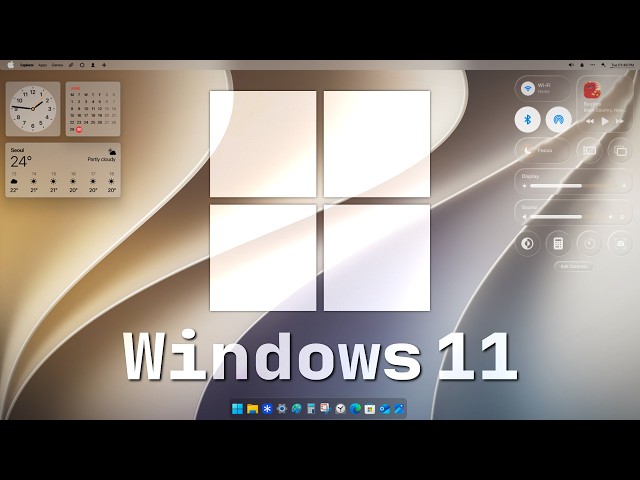
Task: Skip to previous track in media widget
Action: (590, 121)
